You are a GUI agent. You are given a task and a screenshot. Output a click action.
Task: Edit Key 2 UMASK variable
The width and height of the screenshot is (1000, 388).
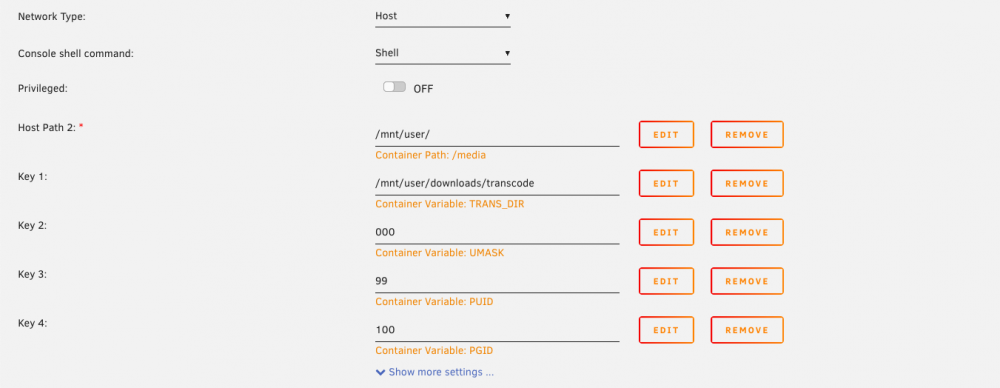pos(666,232)
